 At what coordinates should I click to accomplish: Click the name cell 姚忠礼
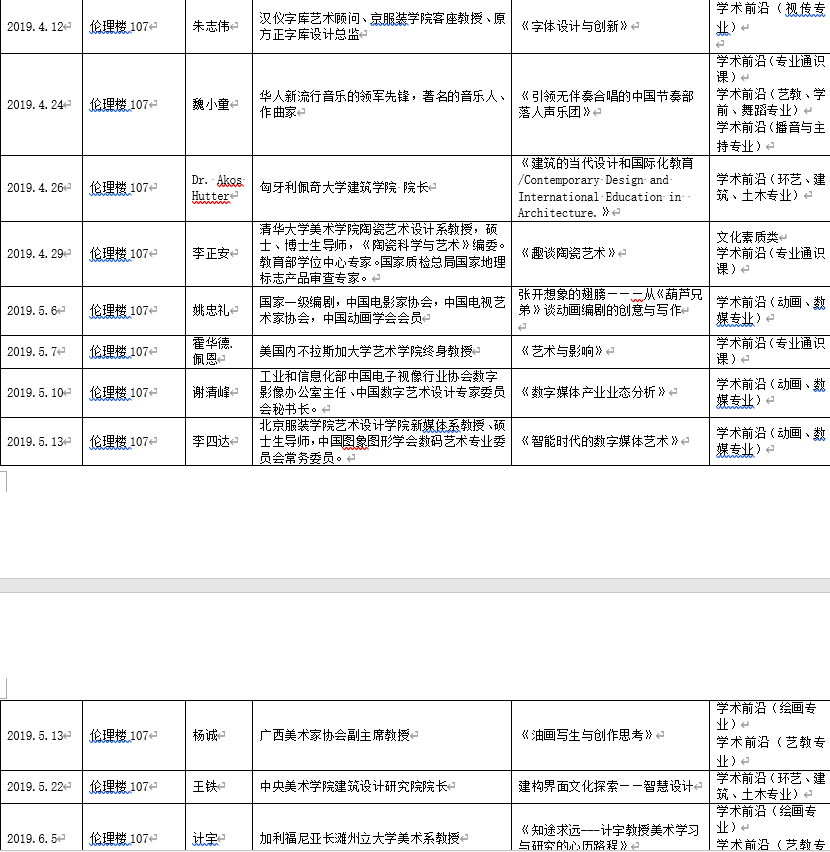[210, 310]
